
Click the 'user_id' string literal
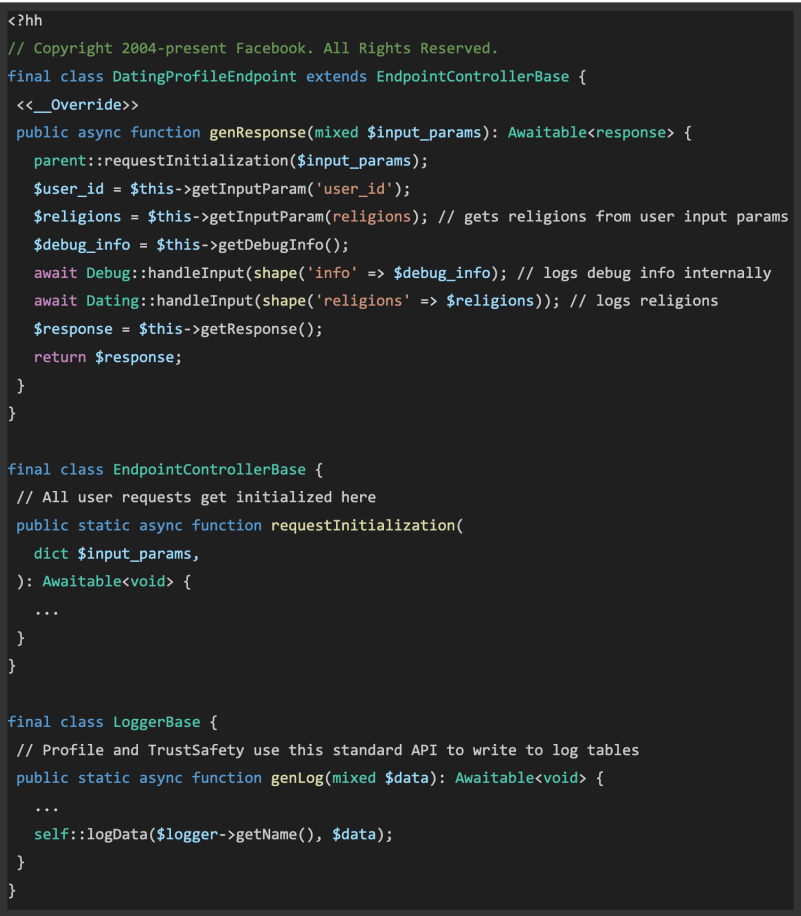click(358, 188)
